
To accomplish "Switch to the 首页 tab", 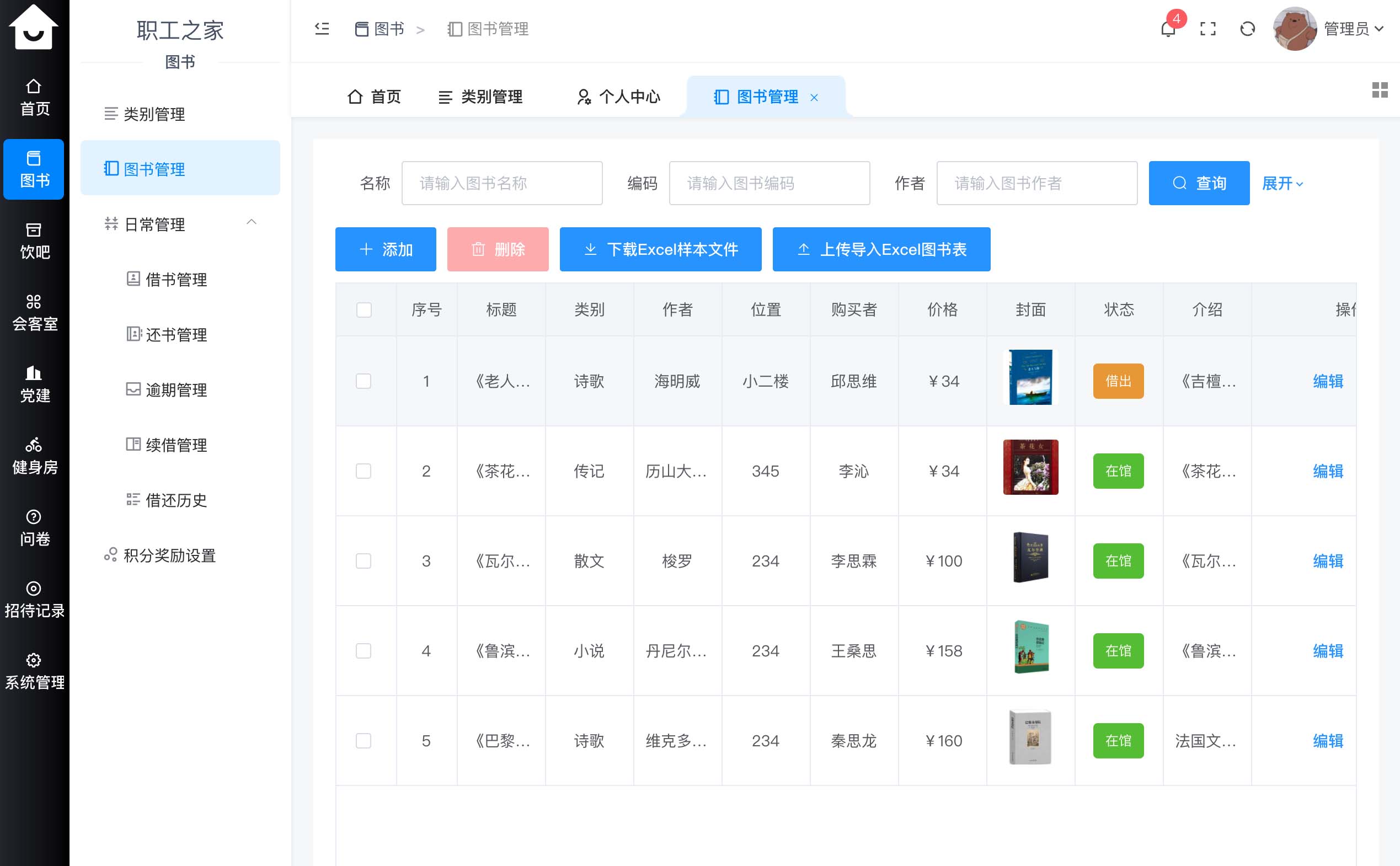I will (x=374, y=97).
